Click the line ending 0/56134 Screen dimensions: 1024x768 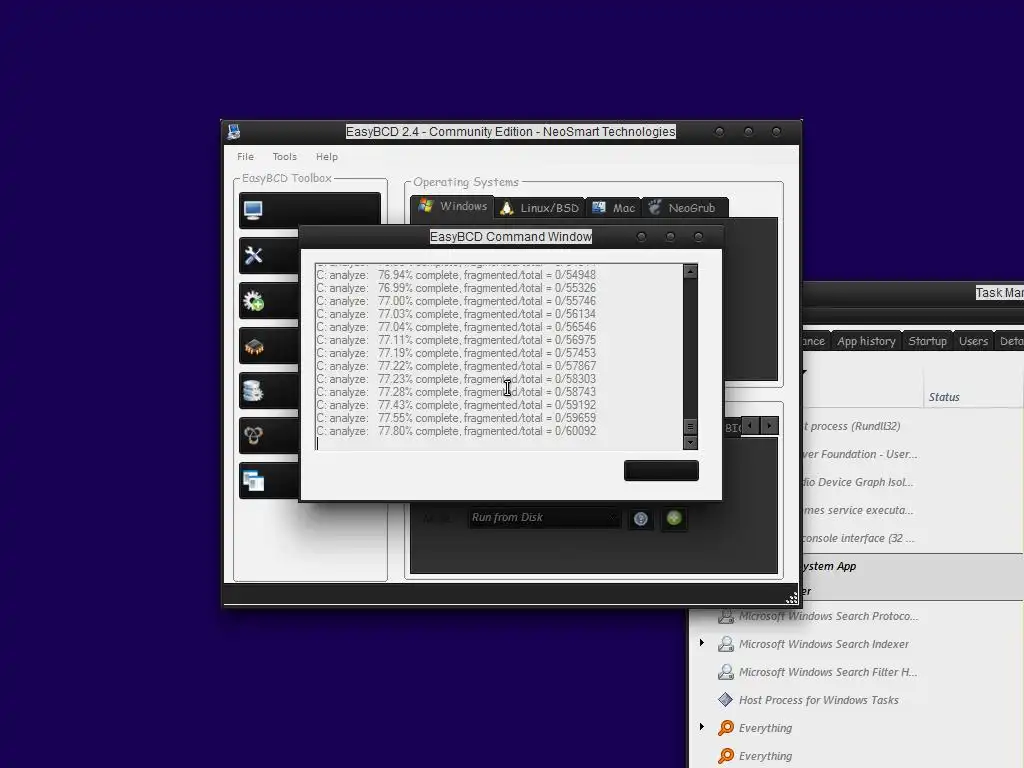pos(456,314)
